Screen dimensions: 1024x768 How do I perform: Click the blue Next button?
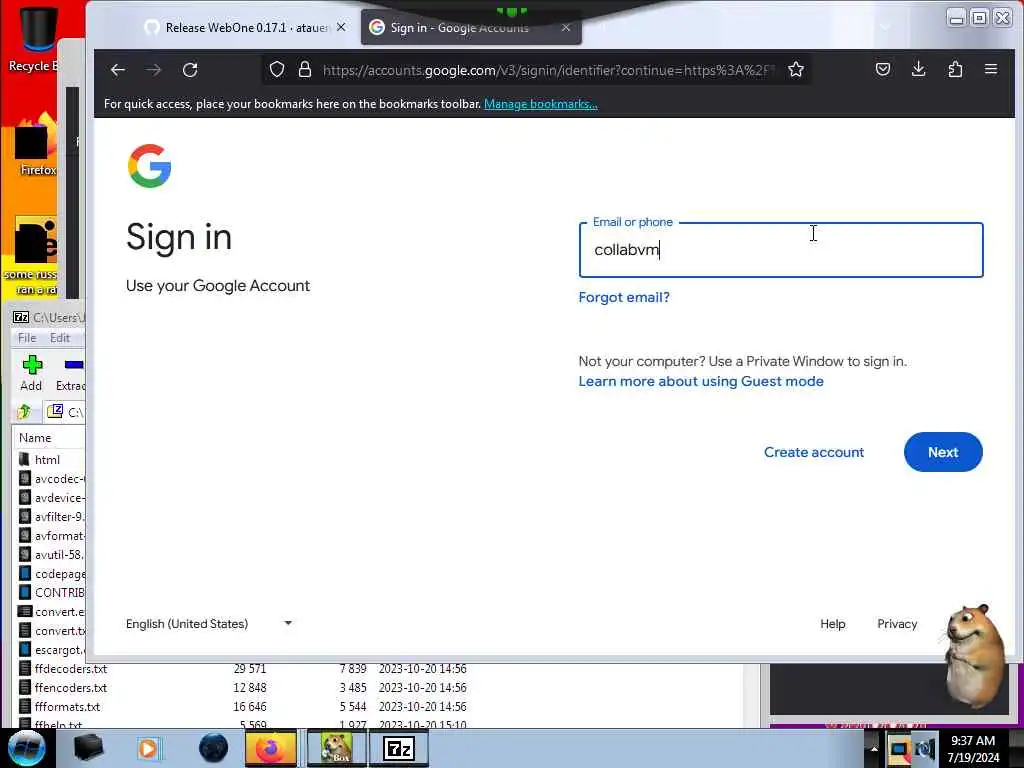[x=943, y=452]
